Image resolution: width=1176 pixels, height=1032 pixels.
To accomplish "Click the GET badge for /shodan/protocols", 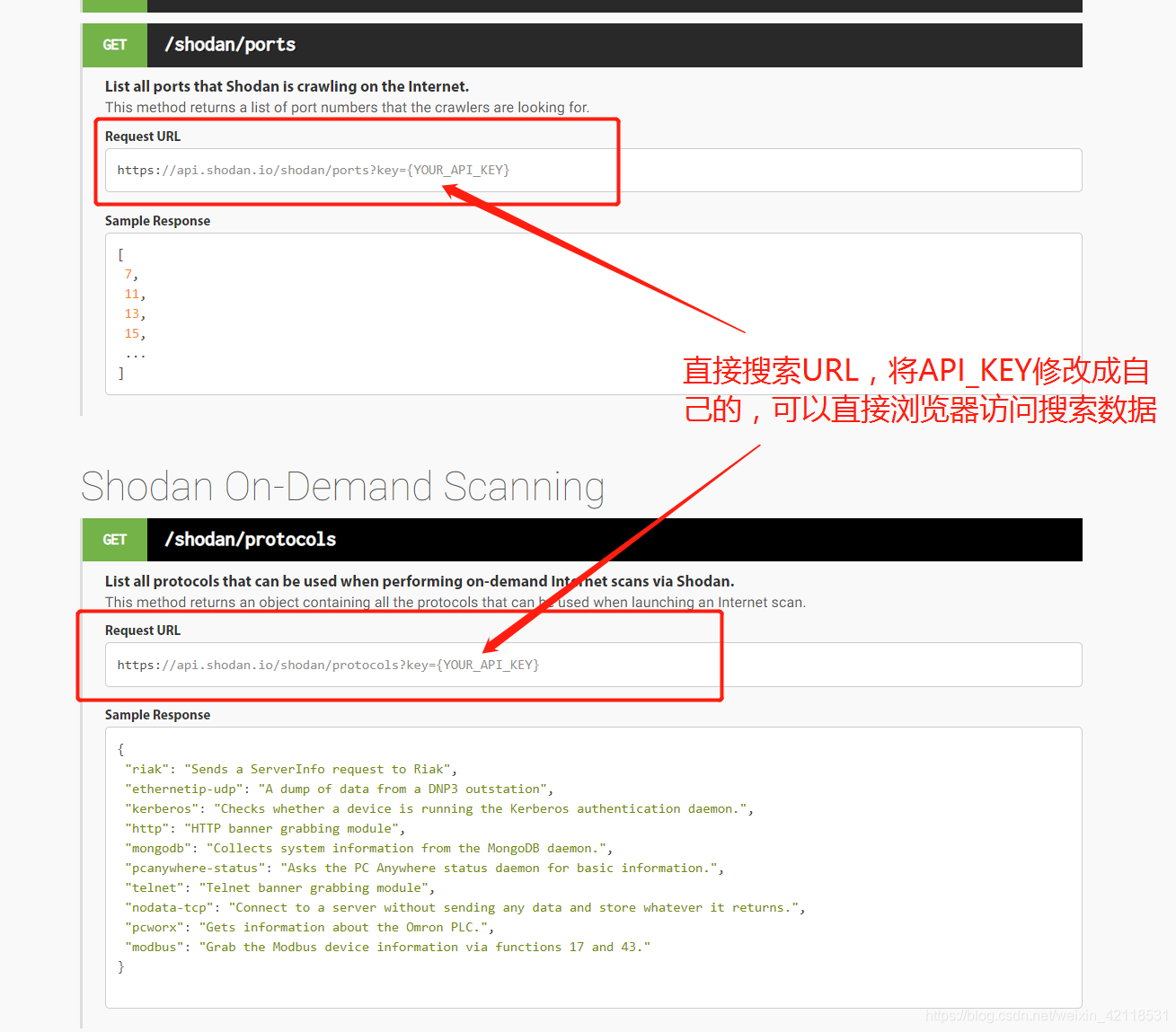I will pyautogui.click(x=115, y=540).
